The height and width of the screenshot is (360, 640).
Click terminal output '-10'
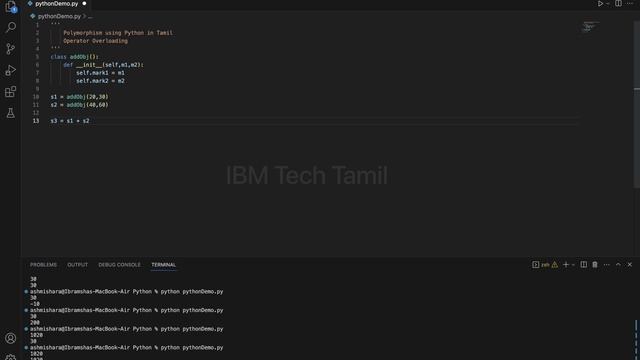tap(35, 304)
